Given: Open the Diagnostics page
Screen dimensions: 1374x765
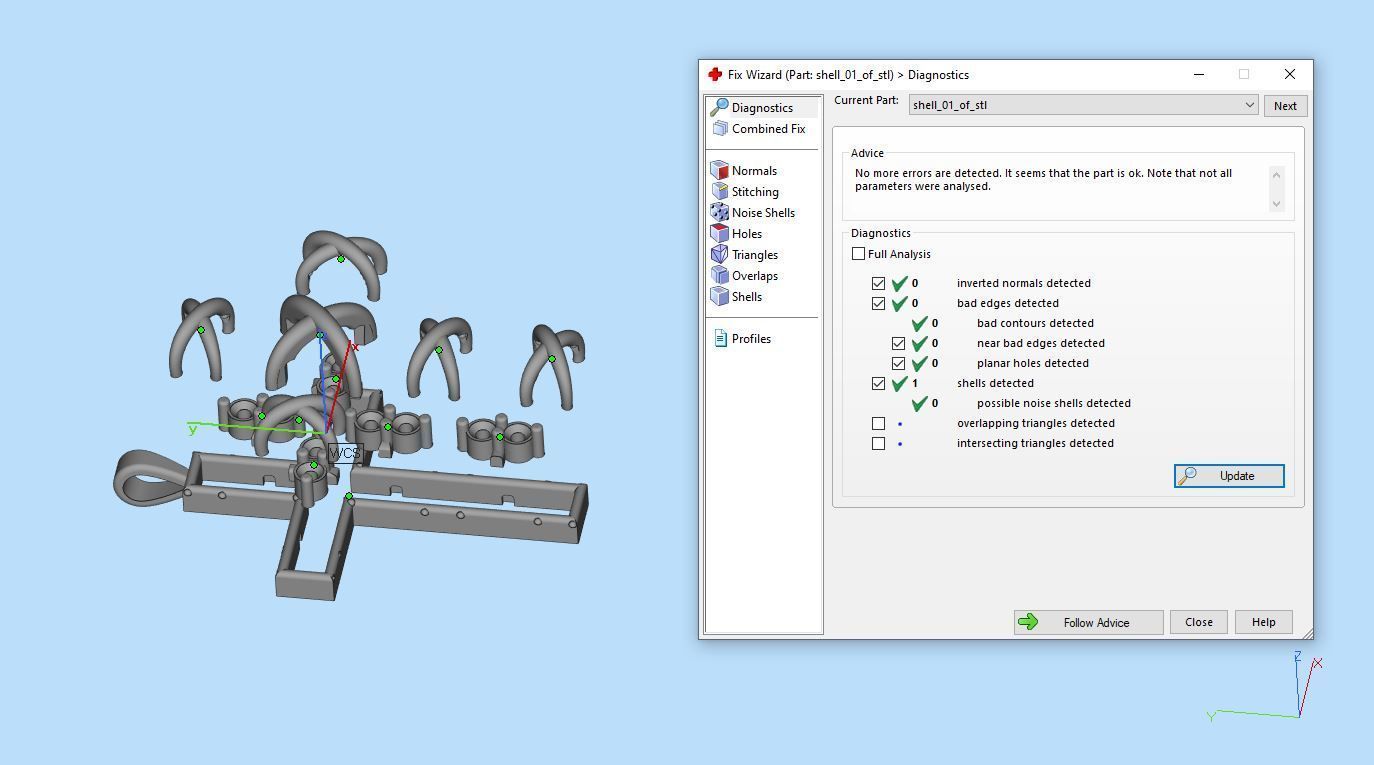Looking at the screenshot, I should 762,107.
